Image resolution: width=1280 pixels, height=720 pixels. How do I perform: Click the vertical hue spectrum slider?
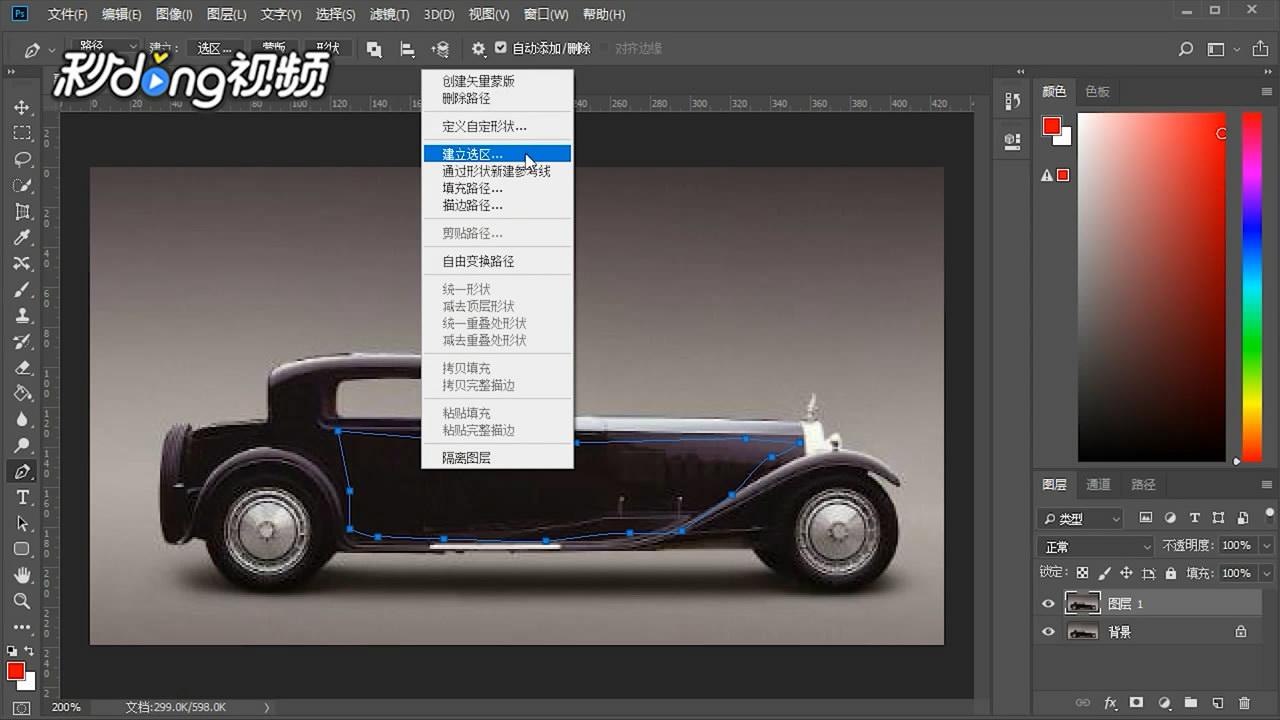pyautogui.click(x=1252, y=287)
